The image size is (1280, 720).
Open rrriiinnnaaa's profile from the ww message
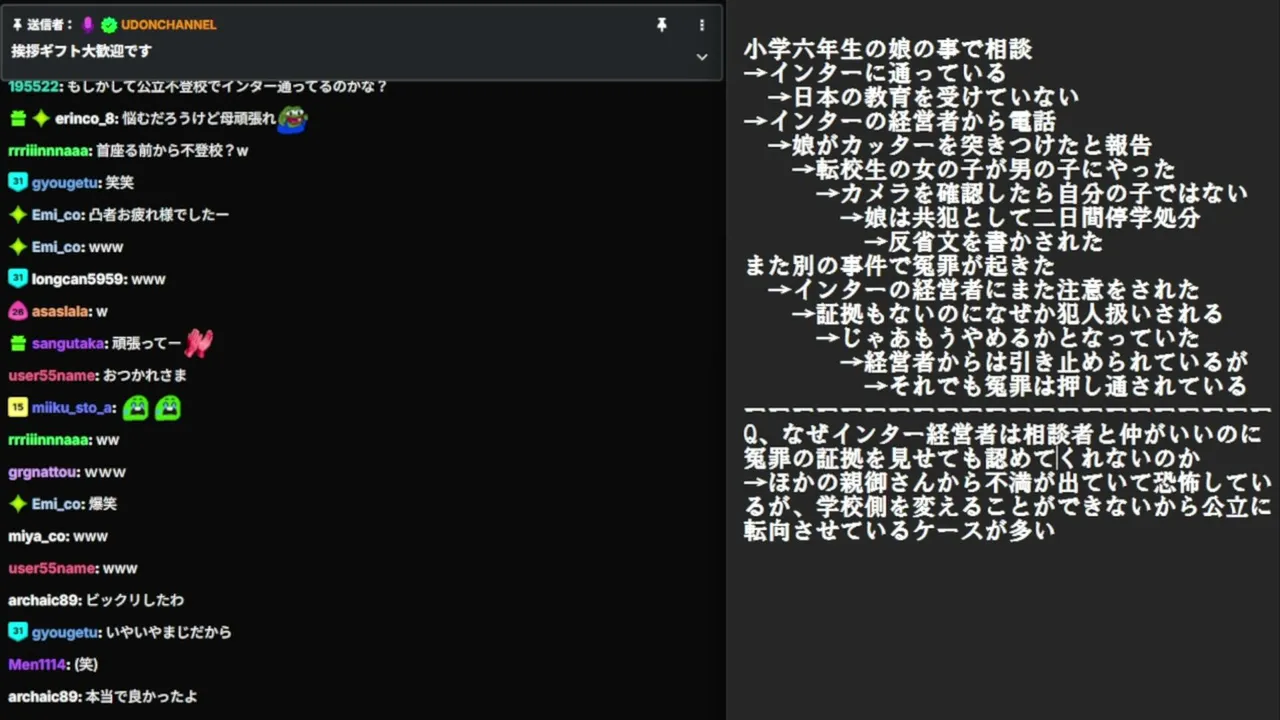49,440
